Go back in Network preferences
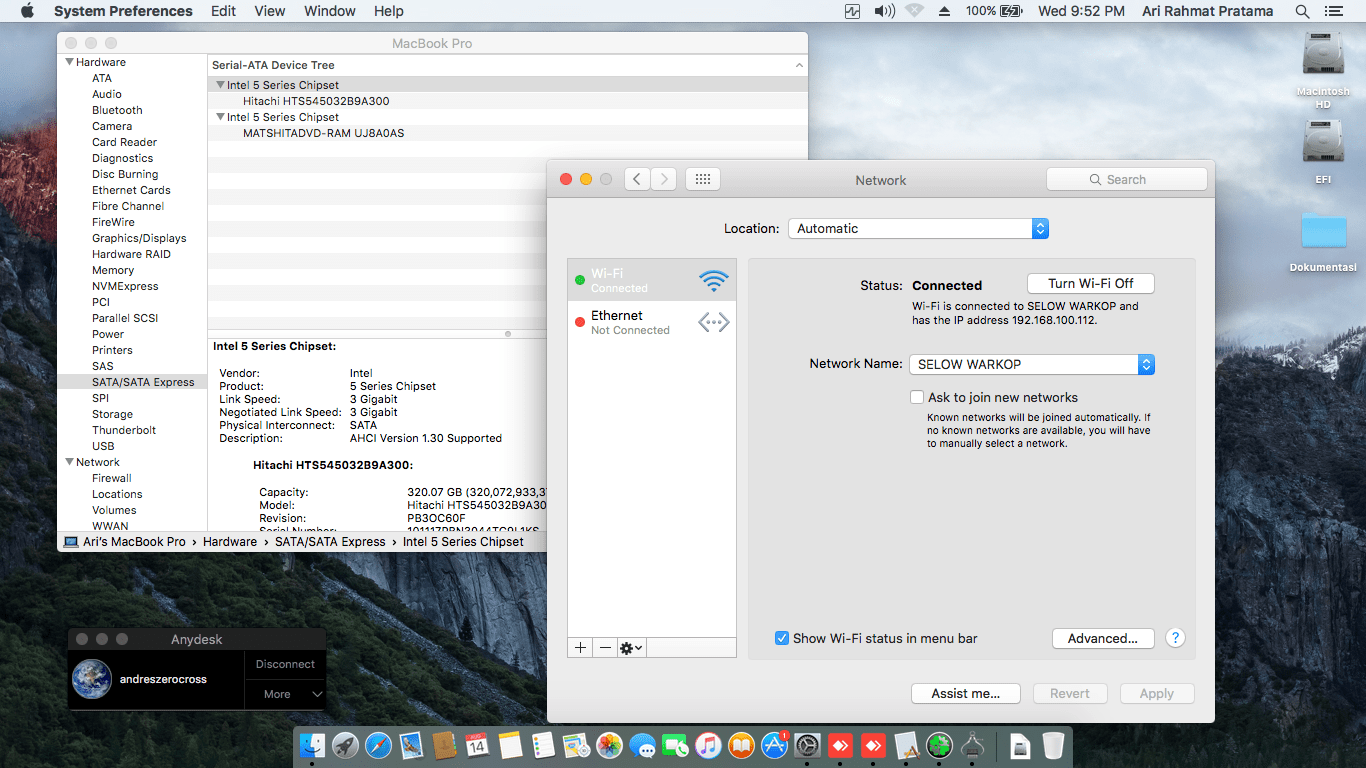Screen dimensions: 1366x768 click(x=638, y=179)
